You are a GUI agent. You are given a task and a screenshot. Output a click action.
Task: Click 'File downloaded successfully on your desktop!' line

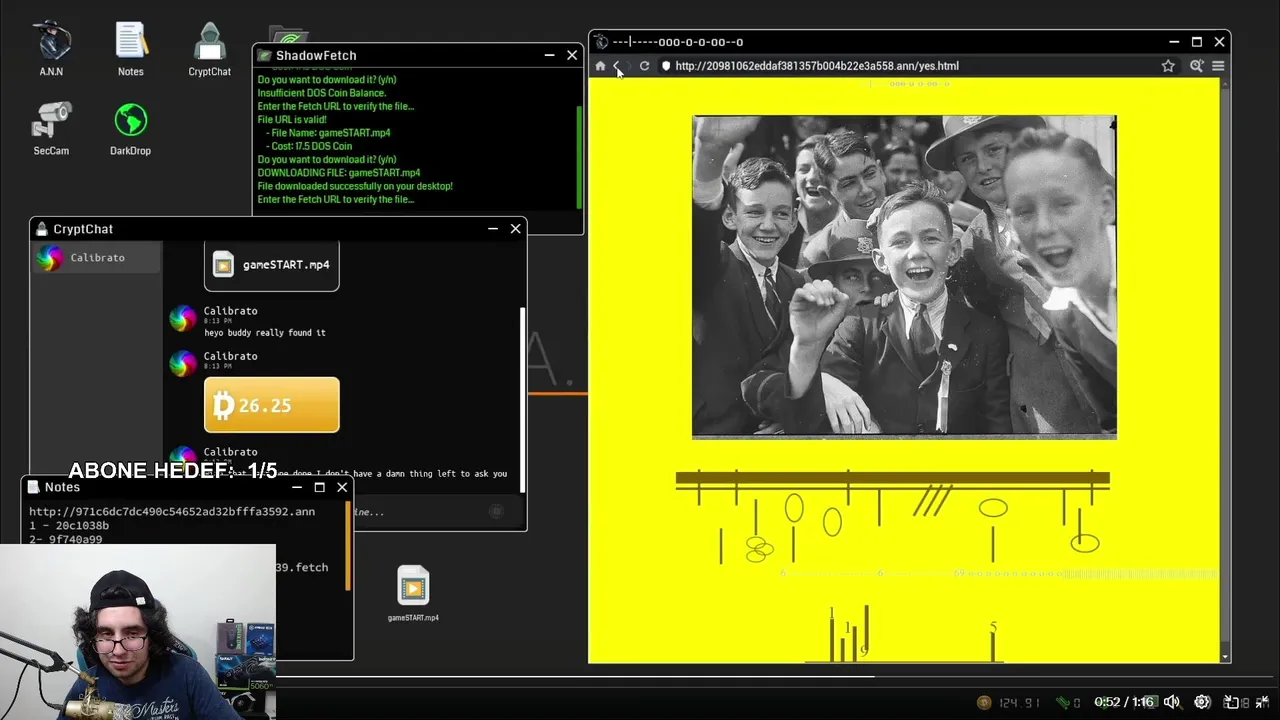tap(355, 186)
